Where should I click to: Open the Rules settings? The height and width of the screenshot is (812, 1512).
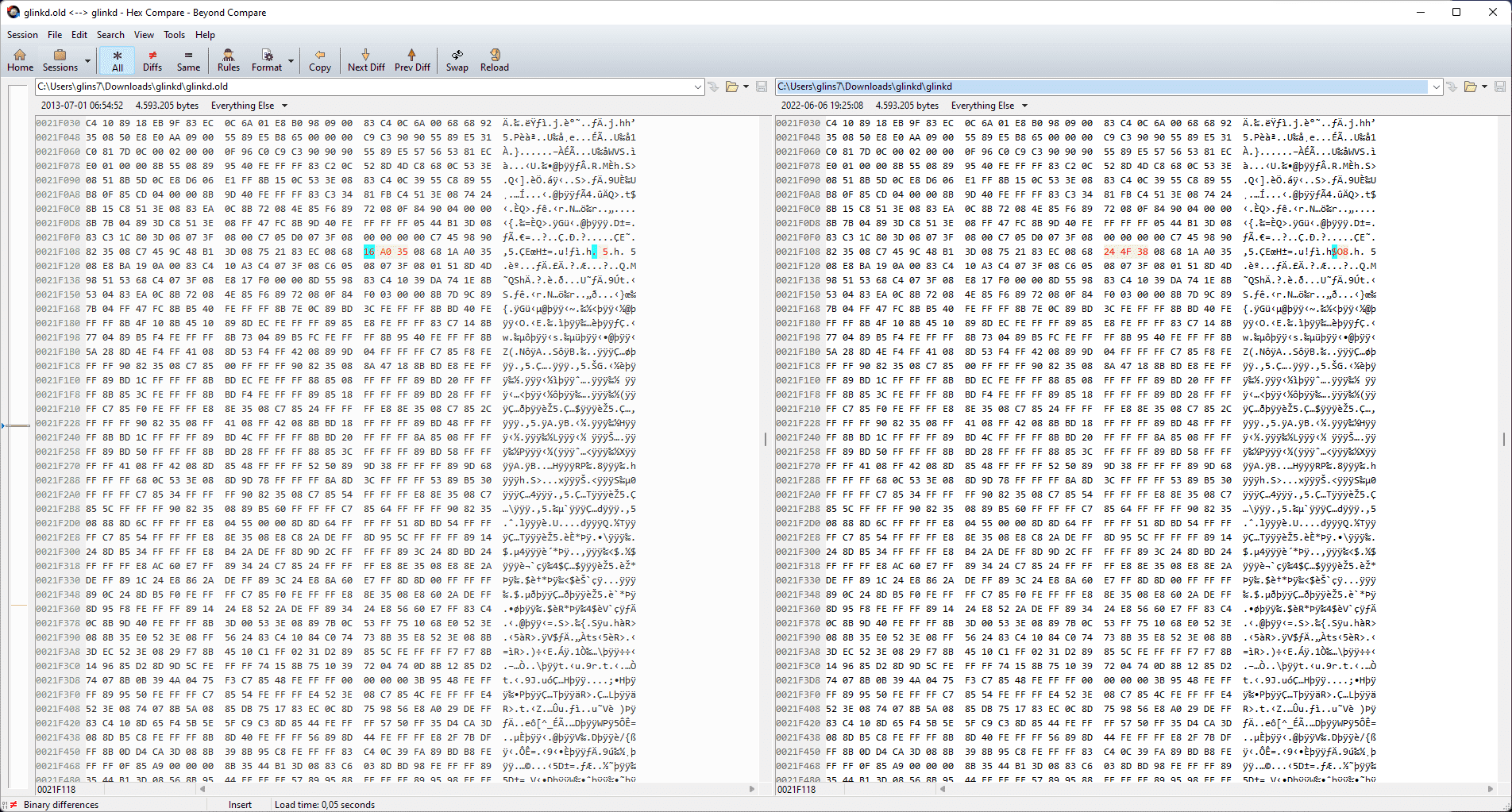(229, 60)
